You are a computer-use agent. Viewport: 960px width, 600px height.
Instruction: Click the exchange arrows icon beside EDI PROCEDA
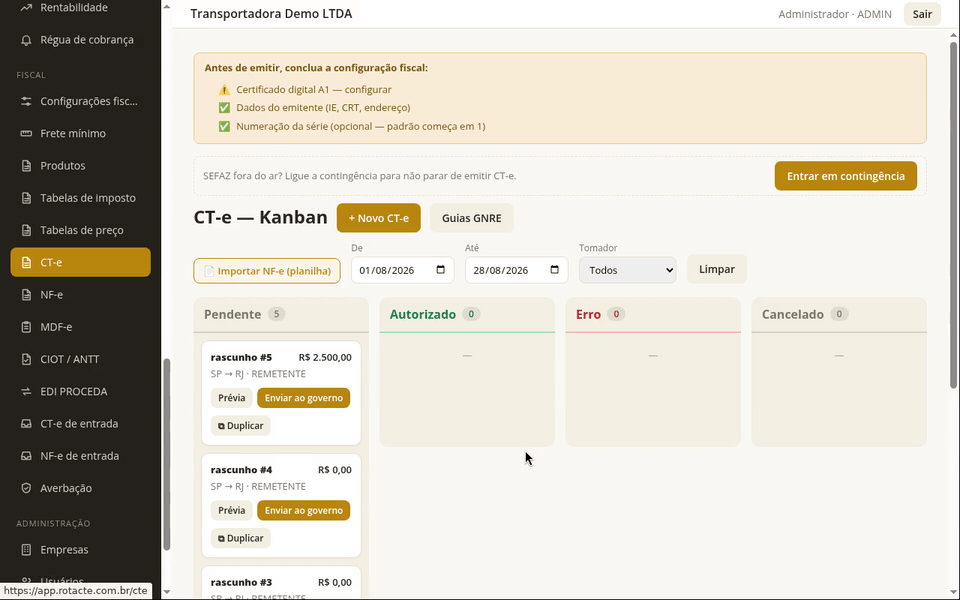pos(26,391)
